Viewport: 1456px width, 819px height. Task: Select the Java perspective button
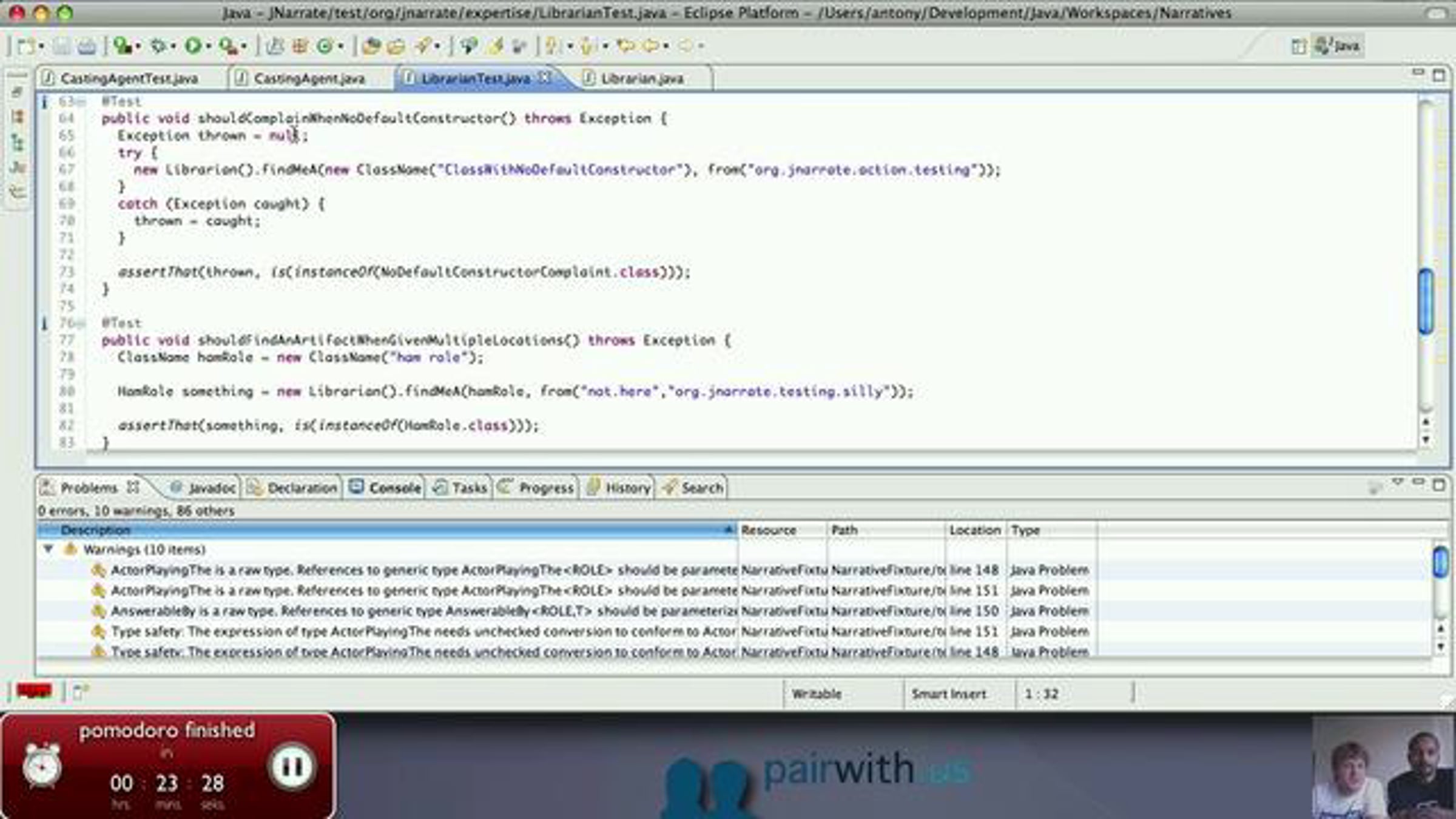point(1338,46)
